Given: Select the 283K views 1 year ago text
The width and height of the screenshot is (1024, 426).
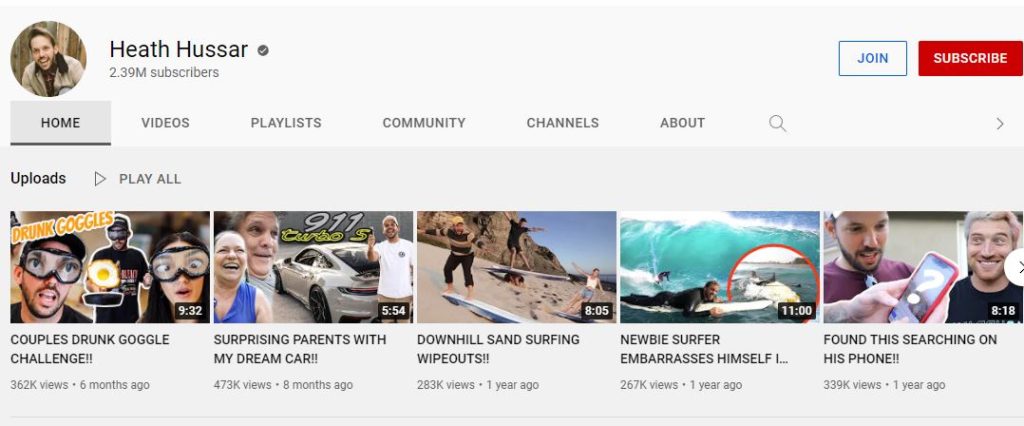Looking at the screenshot, I should (478, 385).
